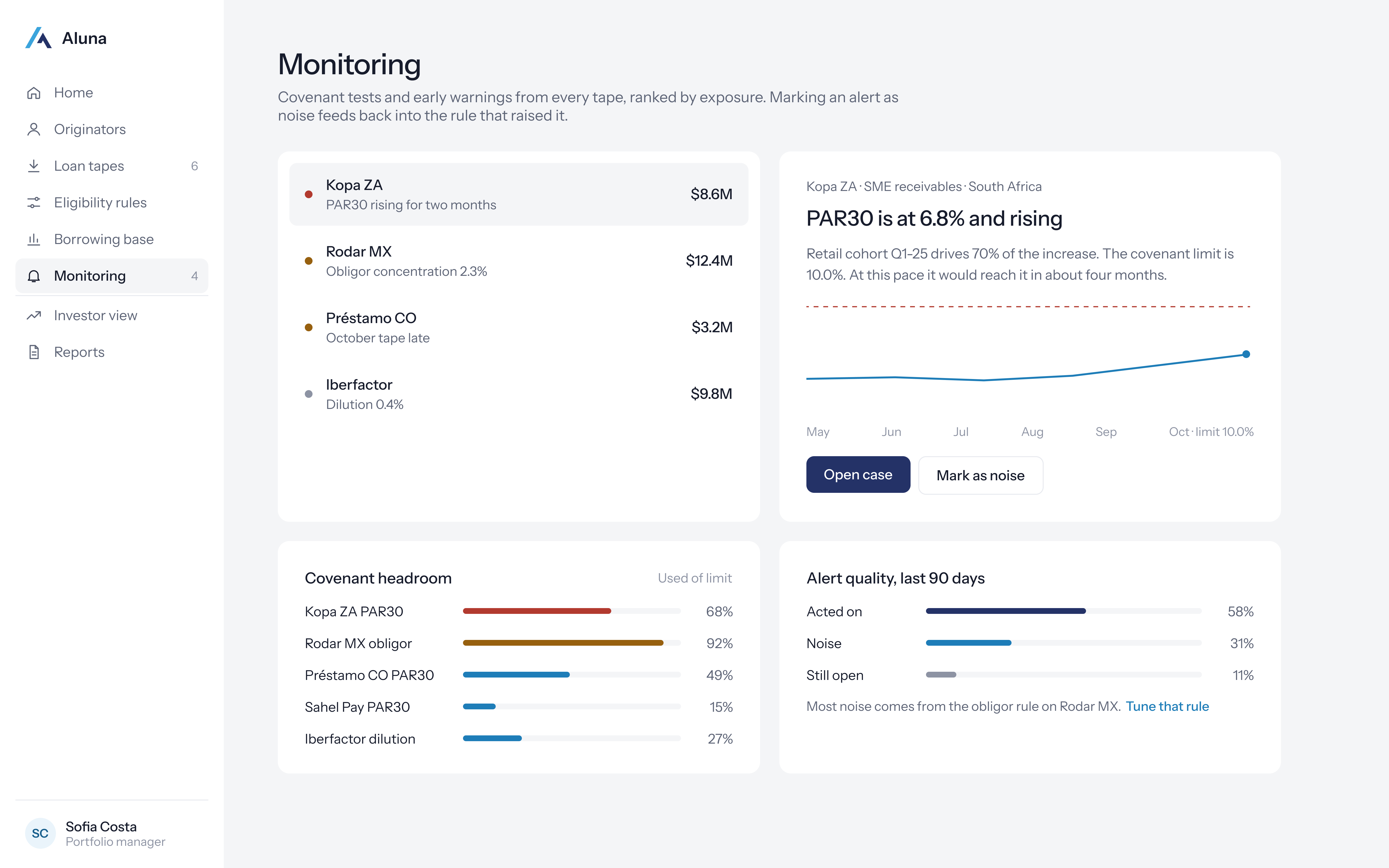Select the Kopa ZA alert row

(x=519, y=194)
